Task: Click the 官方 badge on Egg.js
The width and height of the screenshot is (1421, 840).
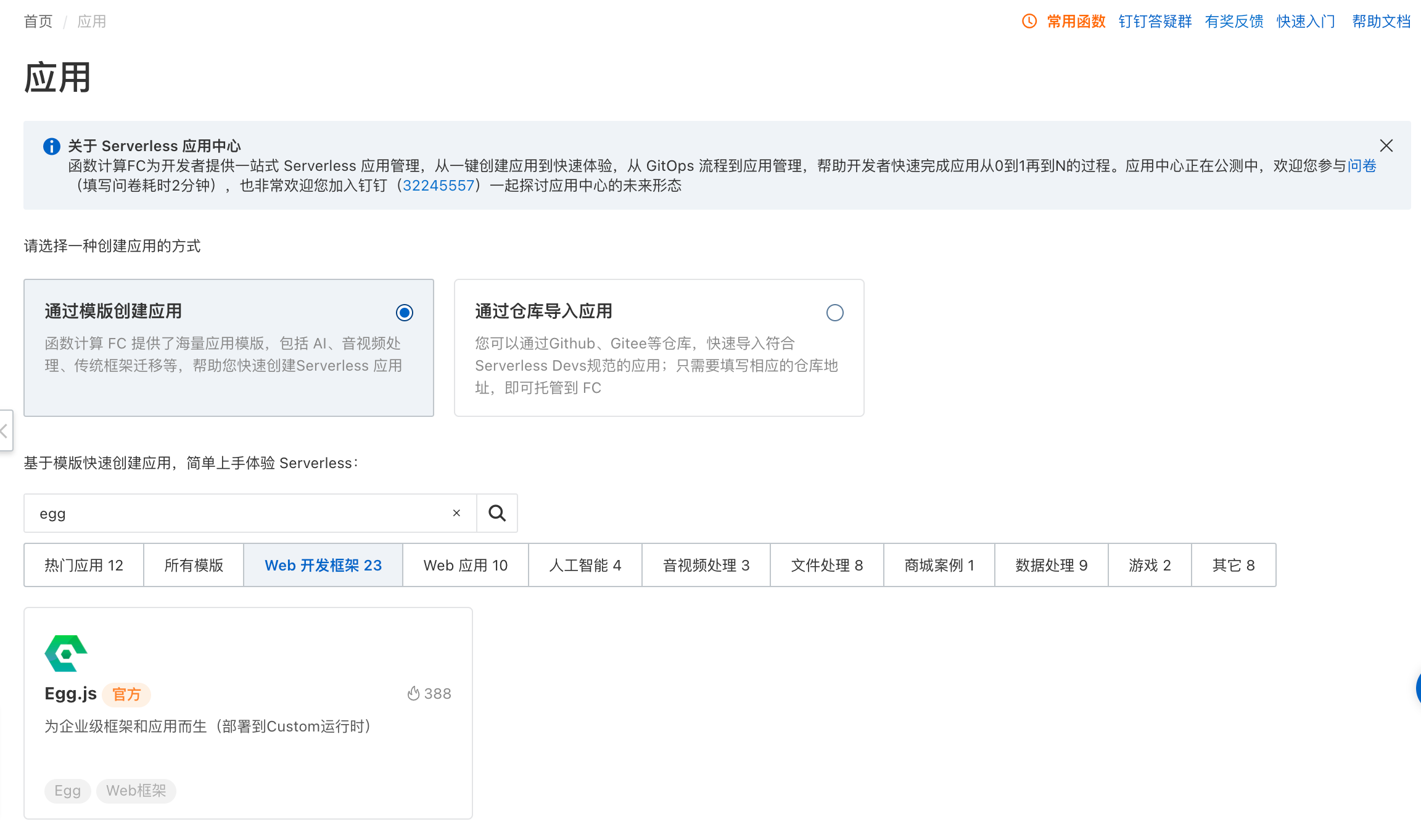Action: [126, 694]
